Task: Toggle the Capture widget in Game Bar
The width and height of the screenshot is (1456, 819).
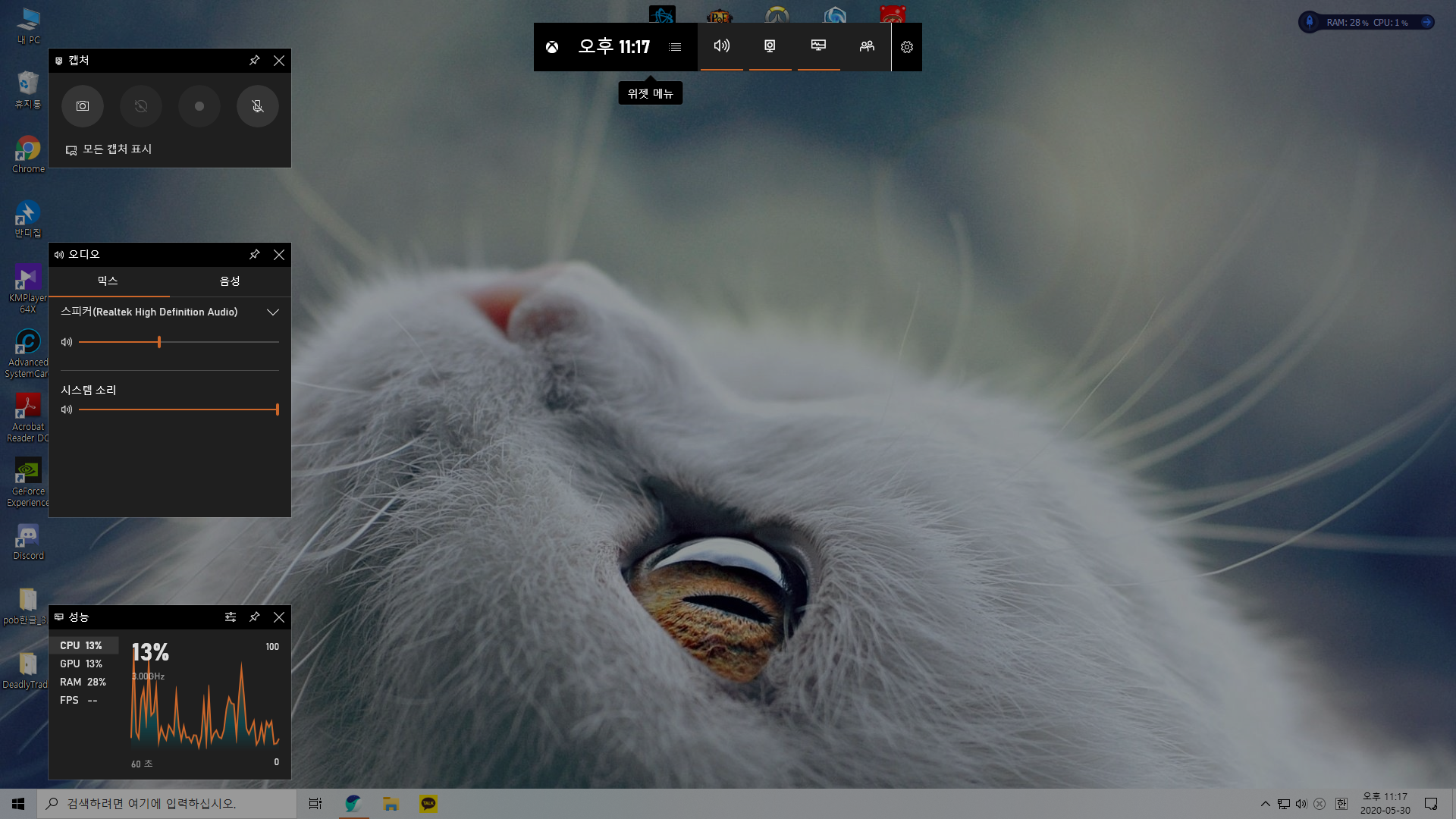Action: click(770, 46)
